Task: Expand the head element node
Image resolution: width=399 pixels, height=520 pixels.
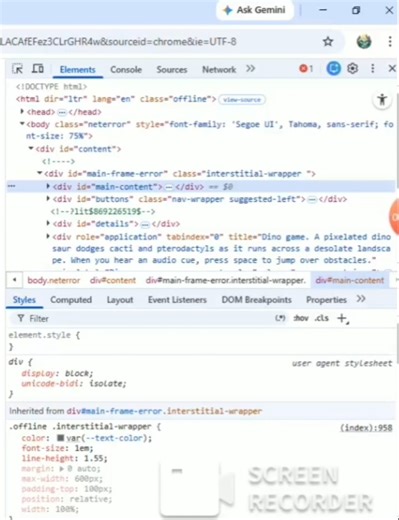Action: click(x=22, y=111)
